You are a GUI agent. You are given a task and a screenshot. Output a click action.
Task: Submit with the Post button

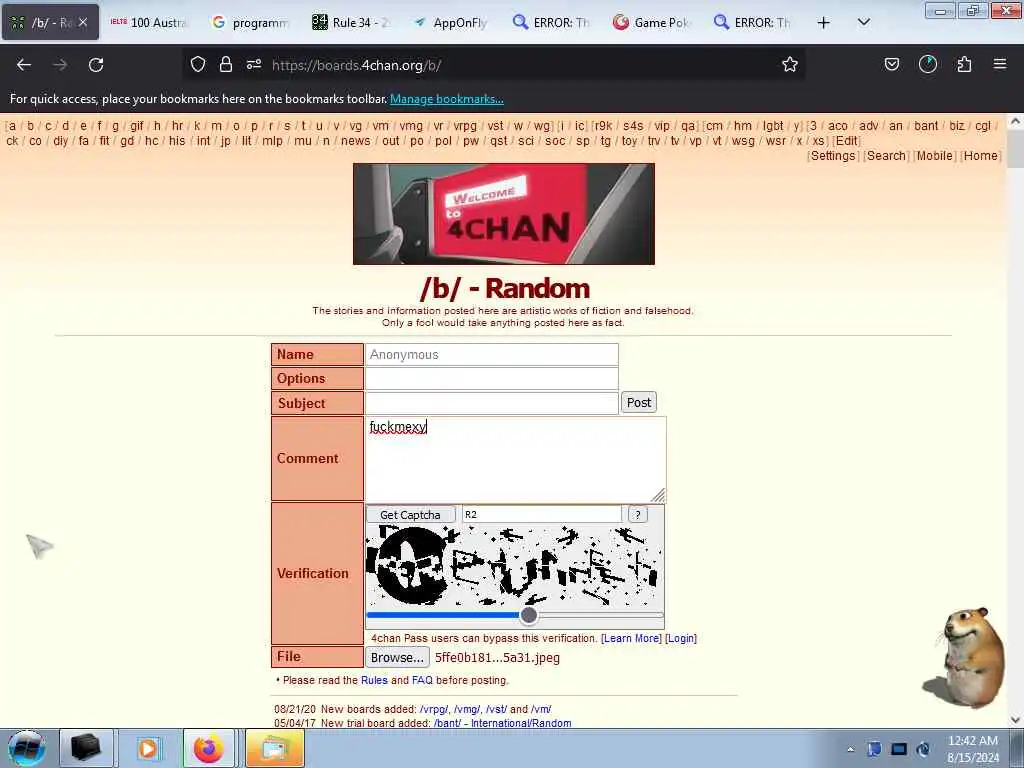639,402
